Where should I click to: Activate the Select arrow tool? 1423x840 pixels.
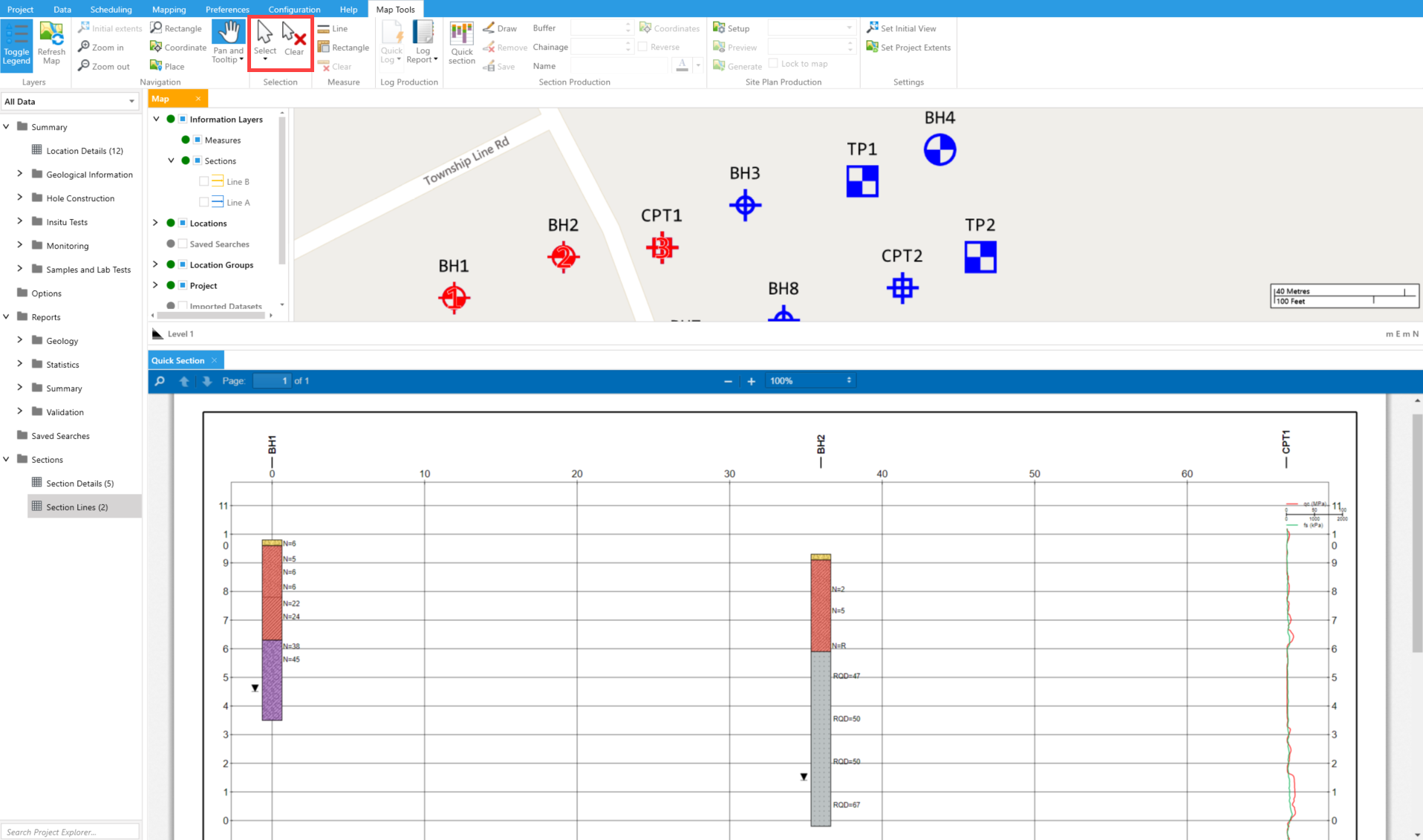tap(264, 42)
